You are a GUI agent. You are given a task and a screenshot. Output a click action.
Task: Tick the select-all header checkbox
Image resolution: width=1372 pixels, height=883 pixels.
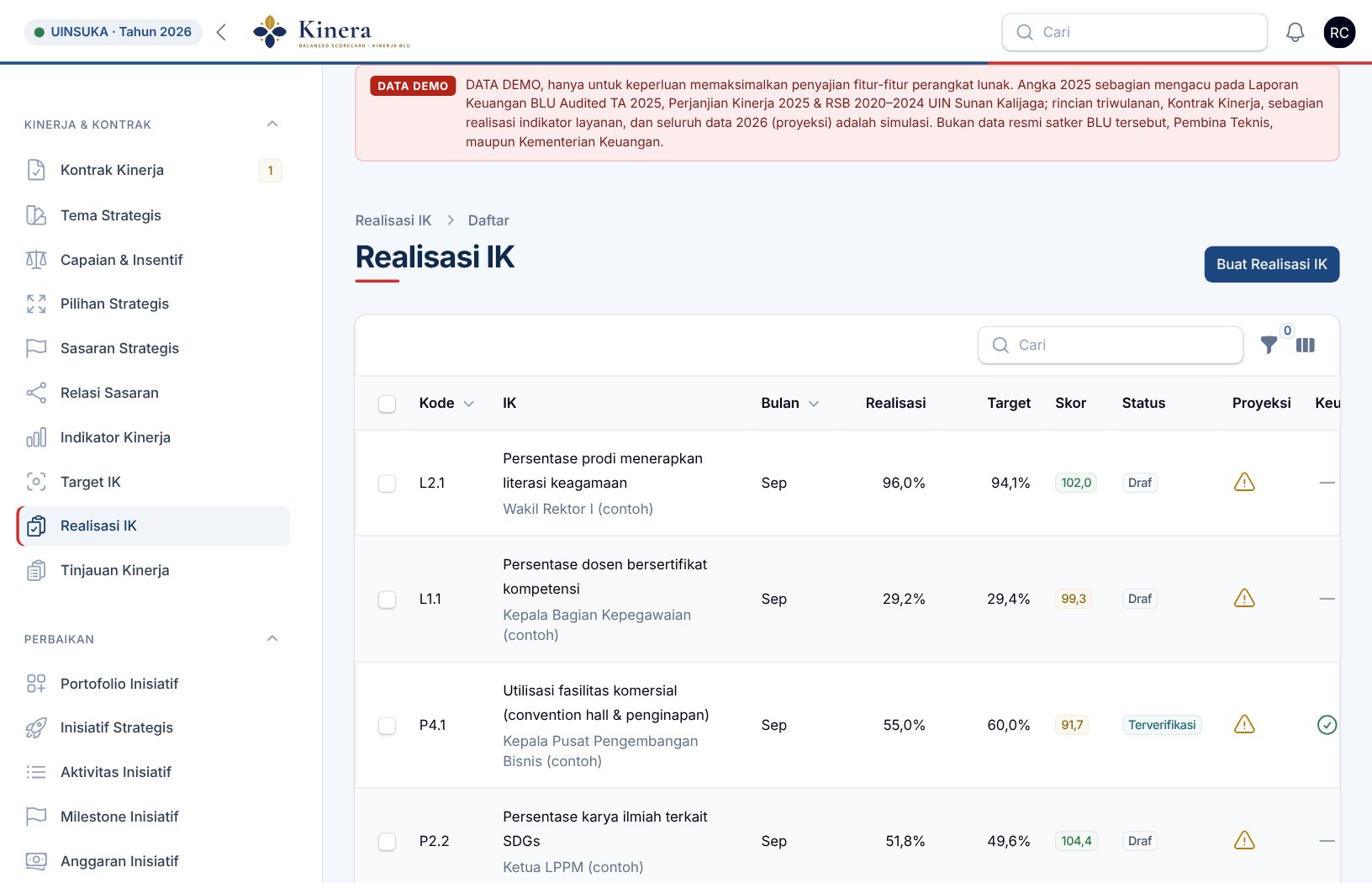pyautogui.click(x=387, y=404)
